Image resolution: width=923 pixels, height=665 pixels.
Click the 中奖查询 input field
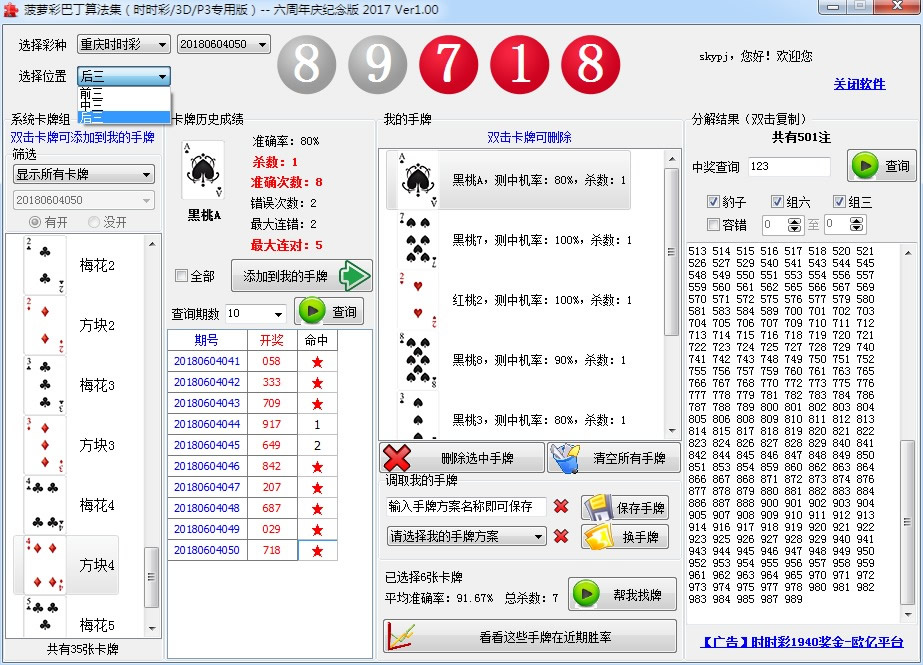(788, 167)
